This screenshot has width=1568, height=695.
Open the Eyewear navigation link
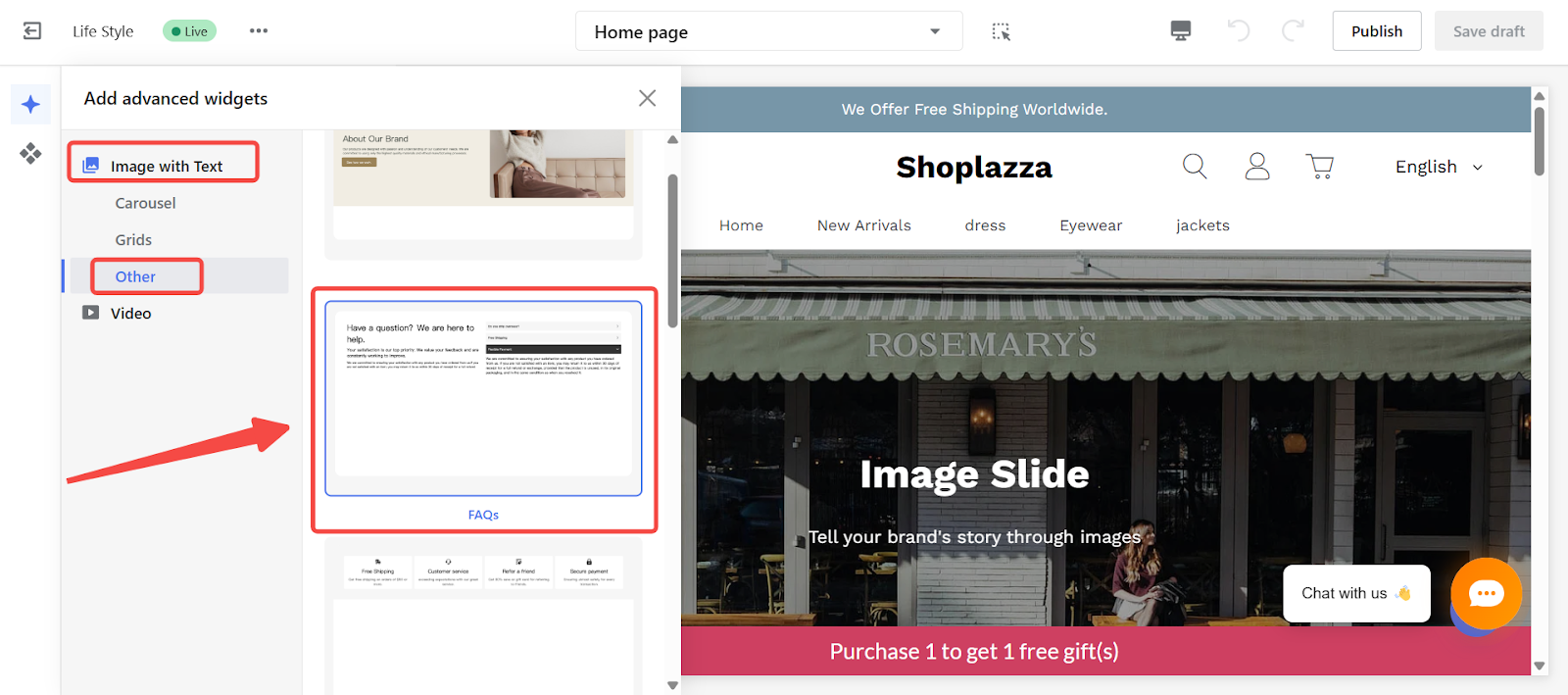pos(1091,225)
